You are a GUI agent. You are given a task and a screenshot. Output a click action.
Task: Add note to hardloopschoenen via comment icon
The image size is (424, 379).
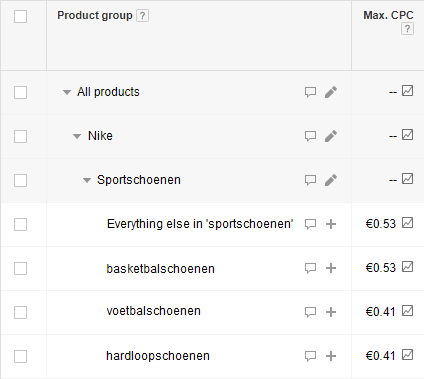pos(310,356)
